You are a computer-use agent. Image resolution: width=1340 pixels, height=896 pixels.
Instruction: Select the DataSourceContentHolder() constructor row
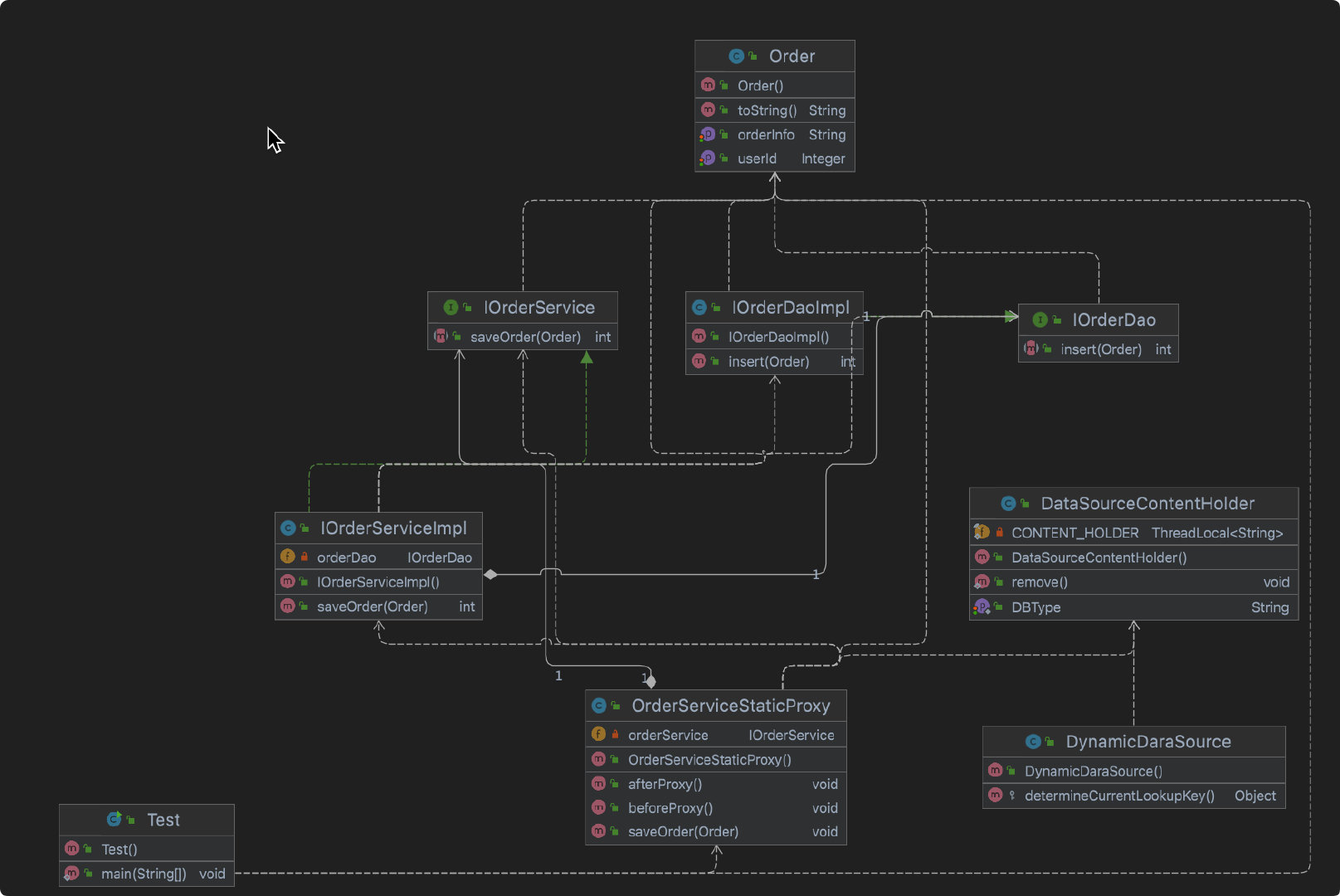pos(1134,558)
